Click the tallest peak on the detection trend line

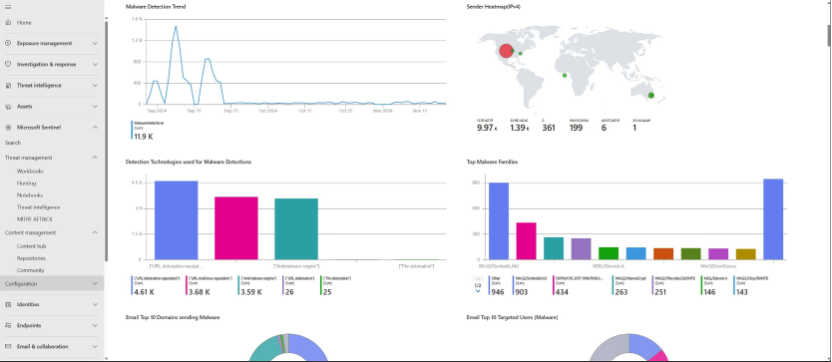pyautogui.click(x=176, y=27)
